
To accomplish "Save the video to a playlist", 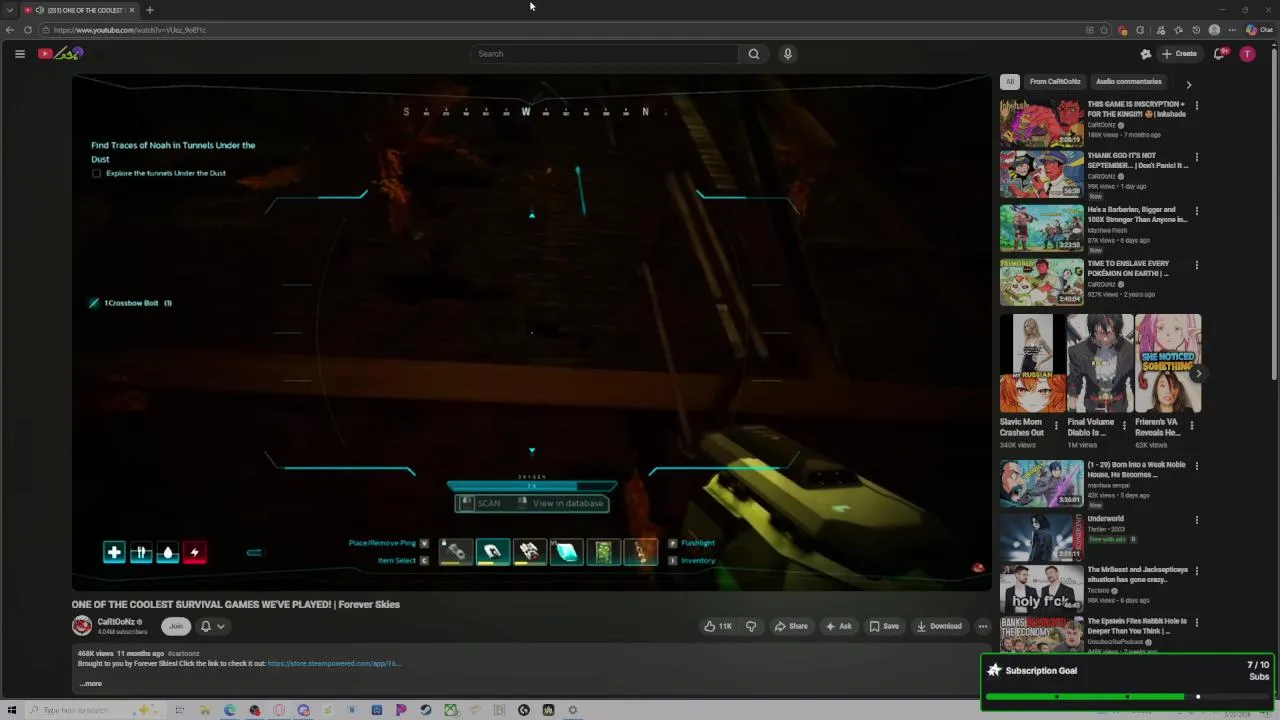I will [x=884, y=626].
